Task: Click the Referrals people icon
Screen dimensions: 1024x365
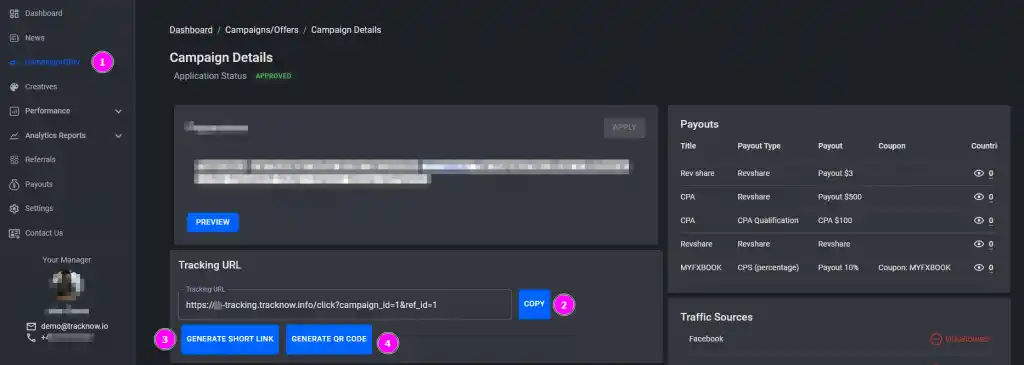Action: pyautogui.click(x=14, y=159)
